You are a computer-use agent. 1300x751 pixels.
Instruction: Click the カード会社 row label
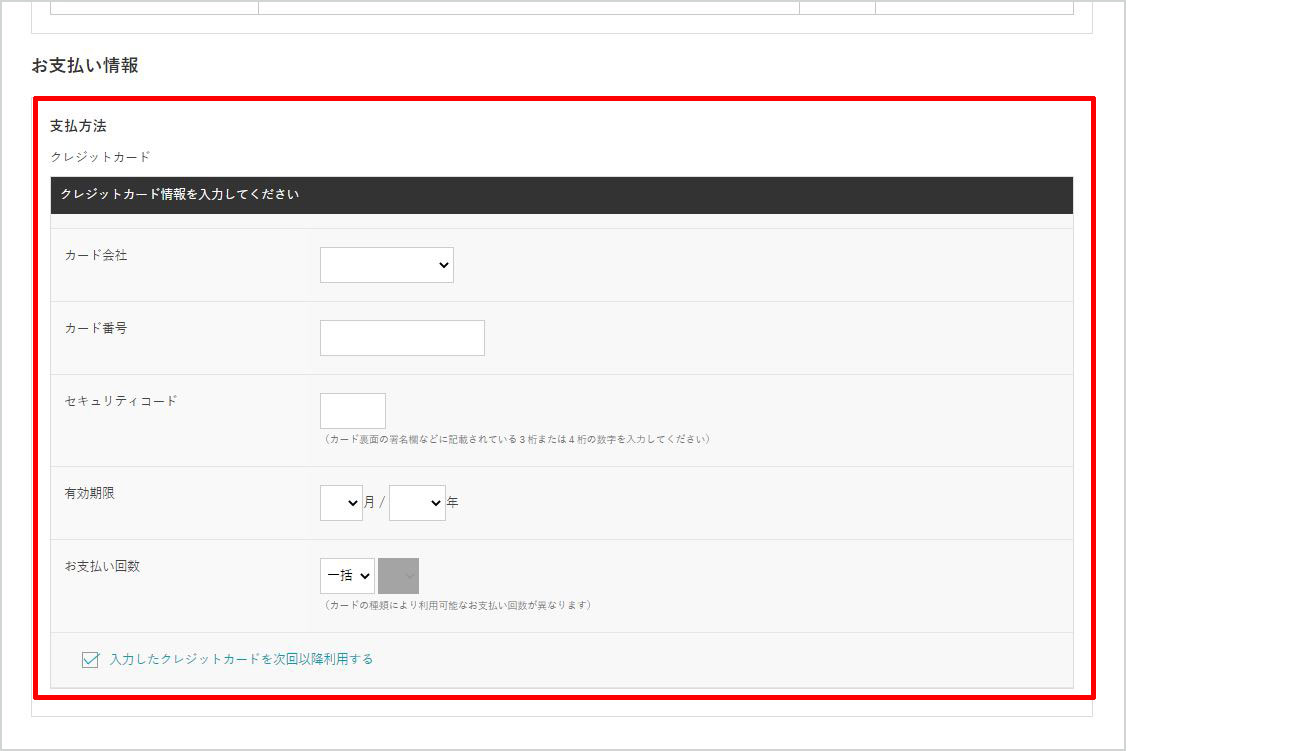[96, 255]
